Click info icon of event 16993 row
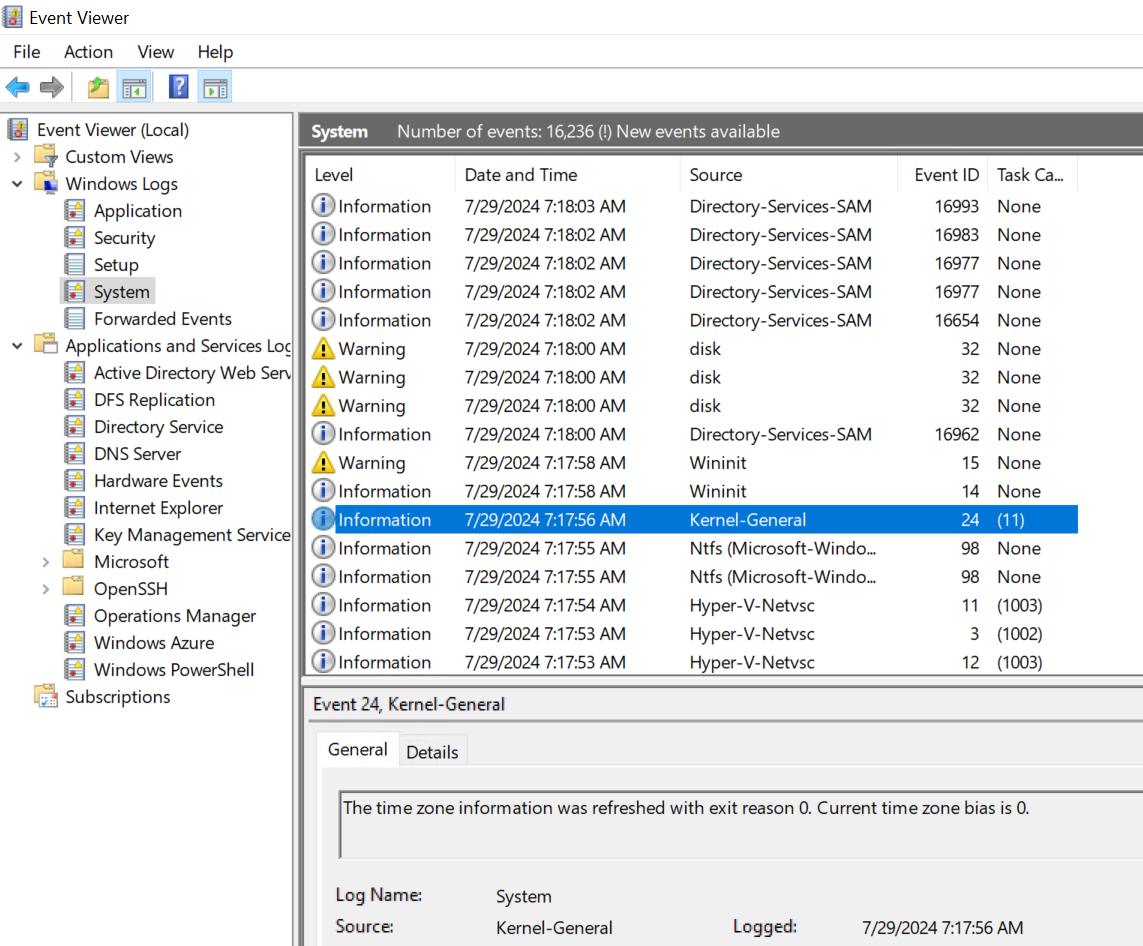This screenshot has height=946, width=1143. click(x=323, y=206)
